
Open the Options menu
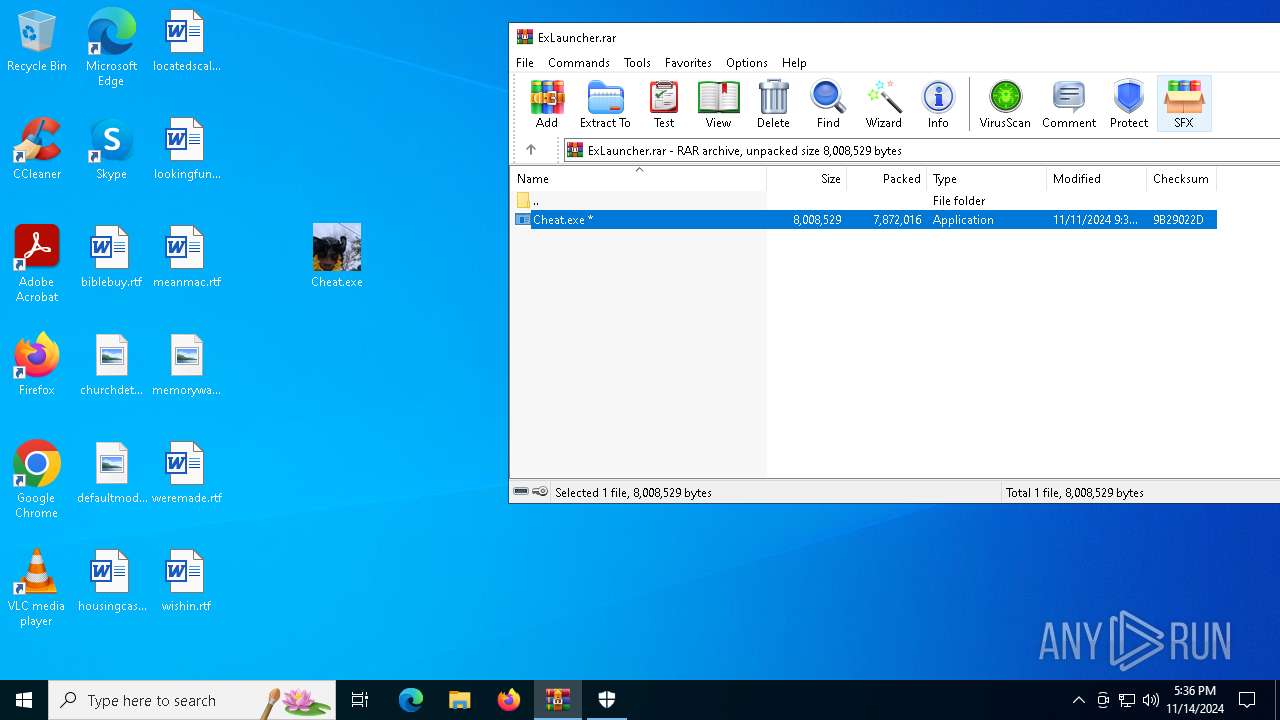(747, 62)
